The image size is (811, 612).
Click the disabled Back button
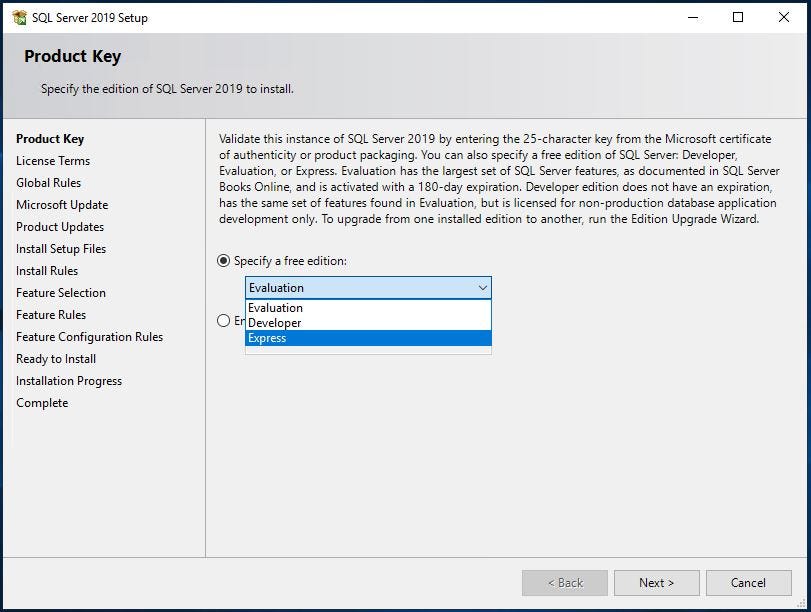tap(565, 583)
